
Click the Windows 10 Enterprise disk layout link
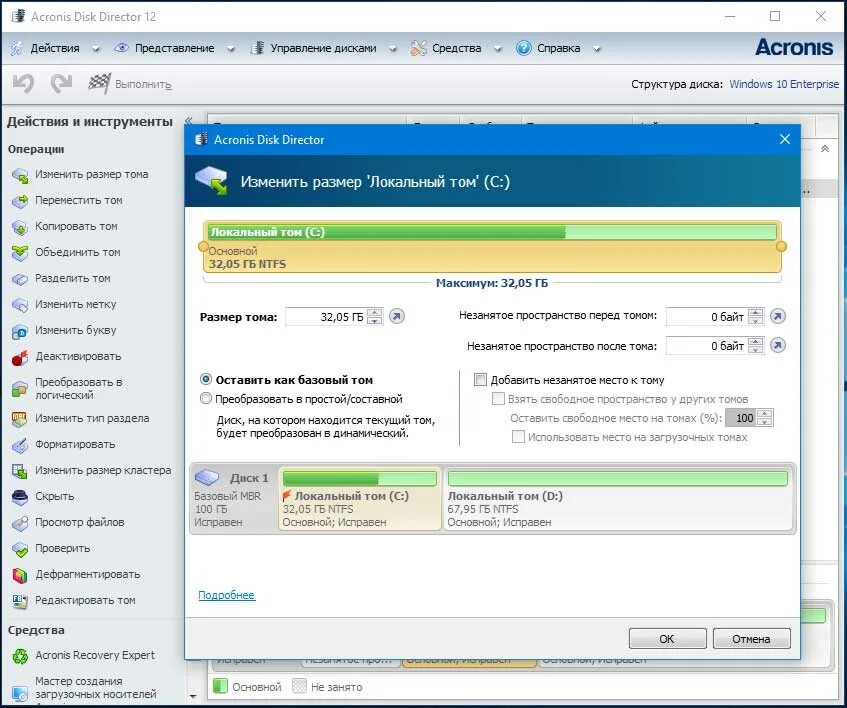784,84
